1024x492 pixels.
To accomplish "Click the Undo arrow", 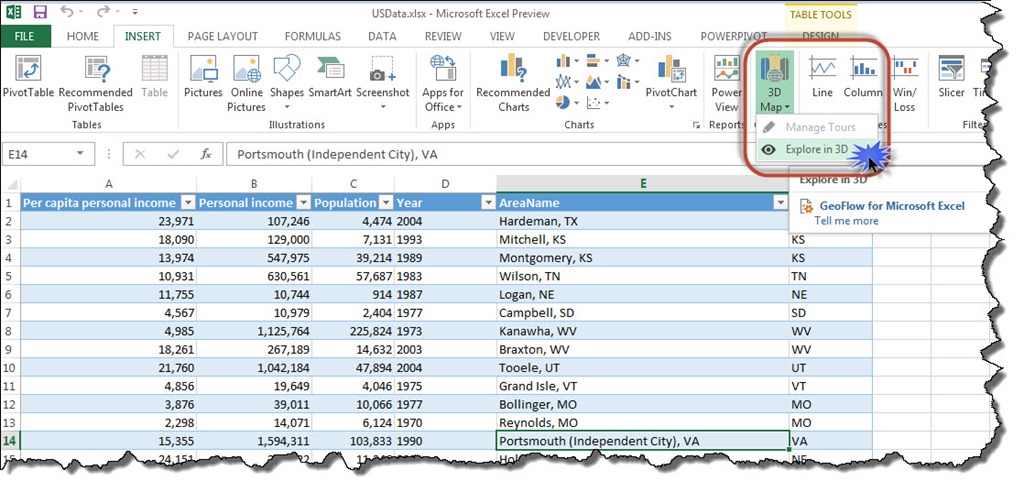I will pyautogui.click(x=66, y=12).
